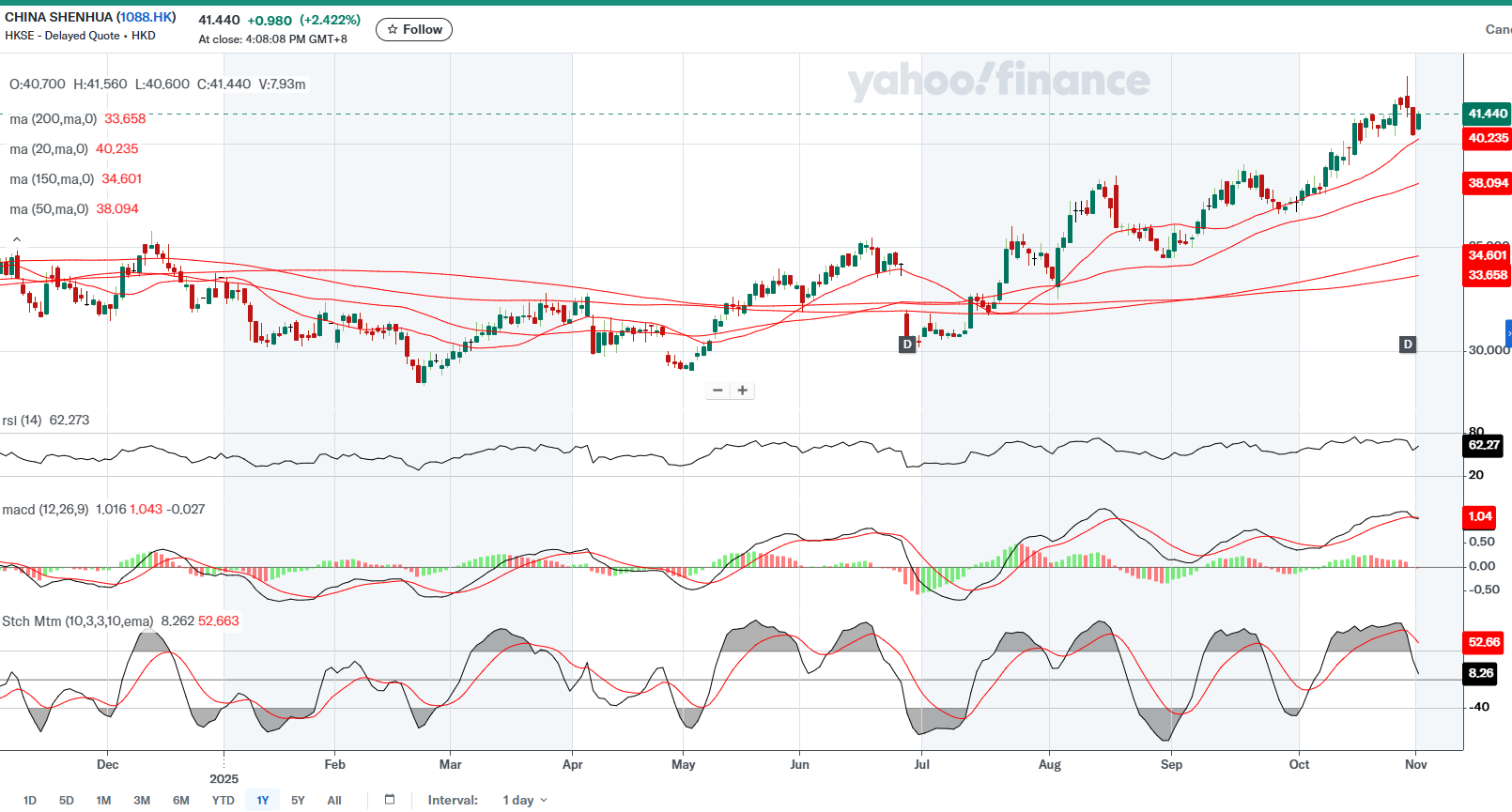The height and width of the screenshot is (812, 1512).
Task: Click the Stch Mtm indicator label
Action: coord(78,621)
